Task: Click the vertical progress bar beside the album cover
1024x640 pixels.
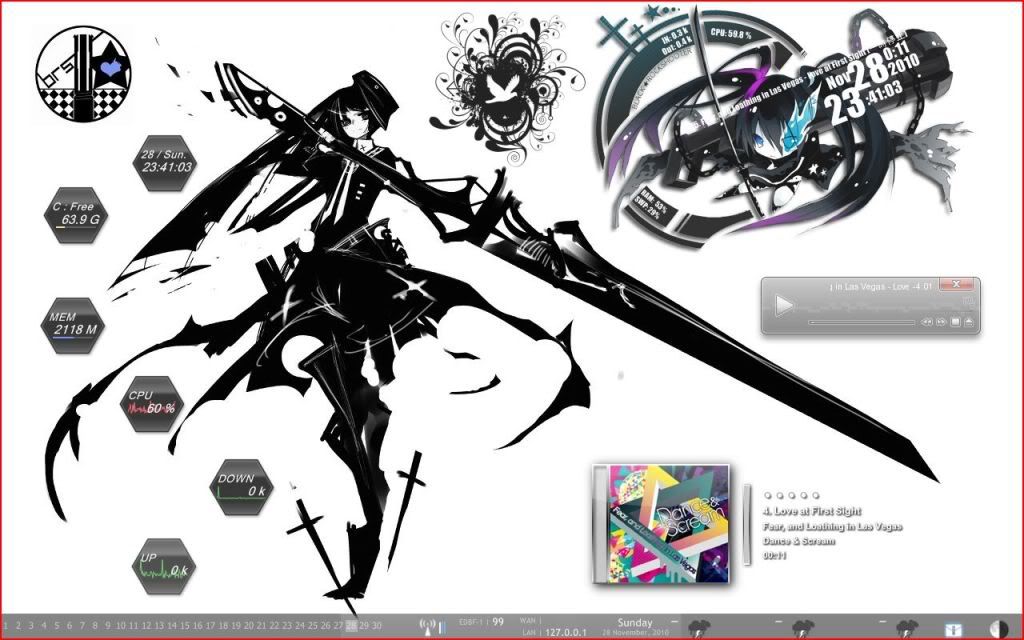Action: click(x=747, y=524)
